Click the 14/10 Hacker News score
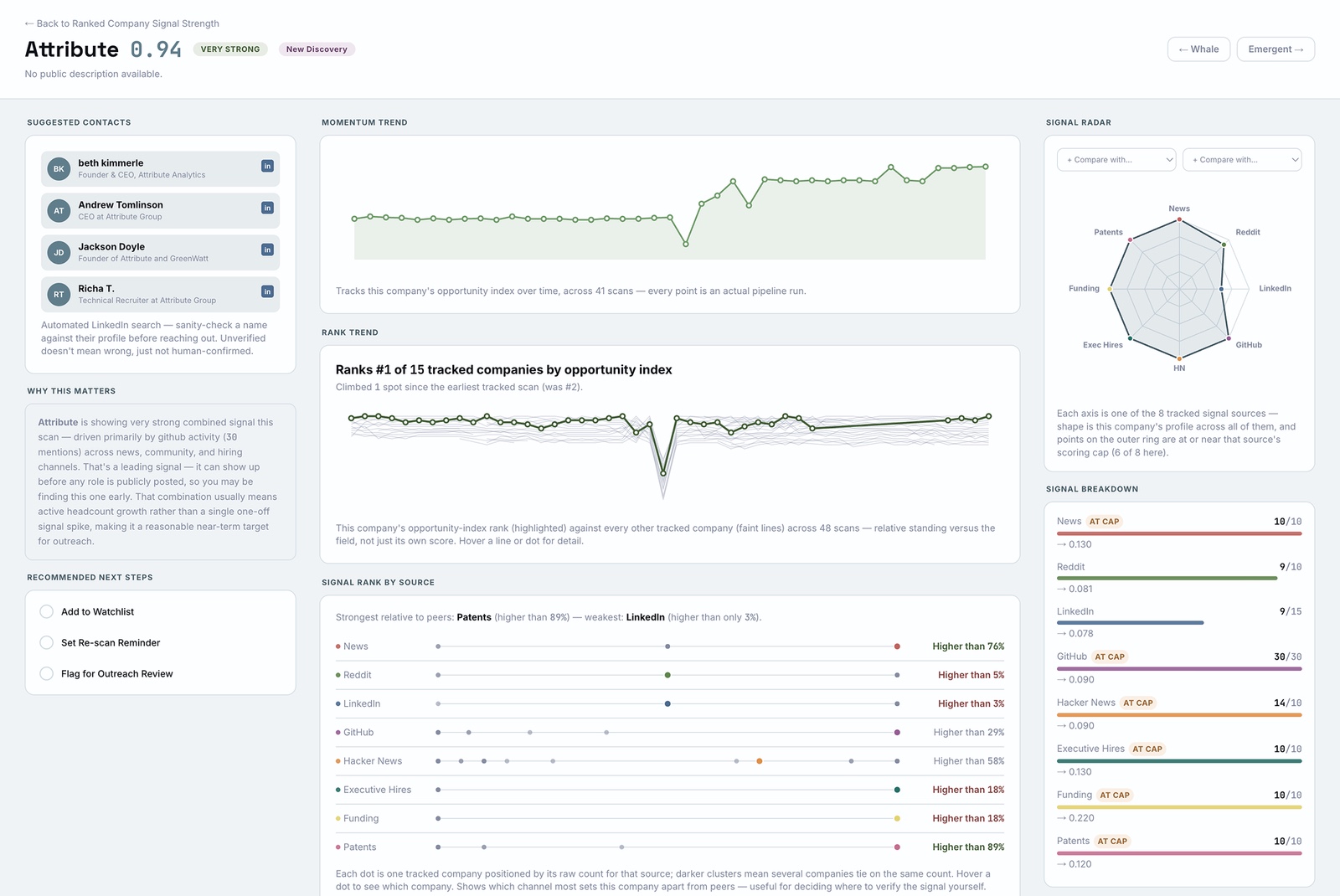The height and width of the screenshot is (896, 1340). tap(1288, 703)
